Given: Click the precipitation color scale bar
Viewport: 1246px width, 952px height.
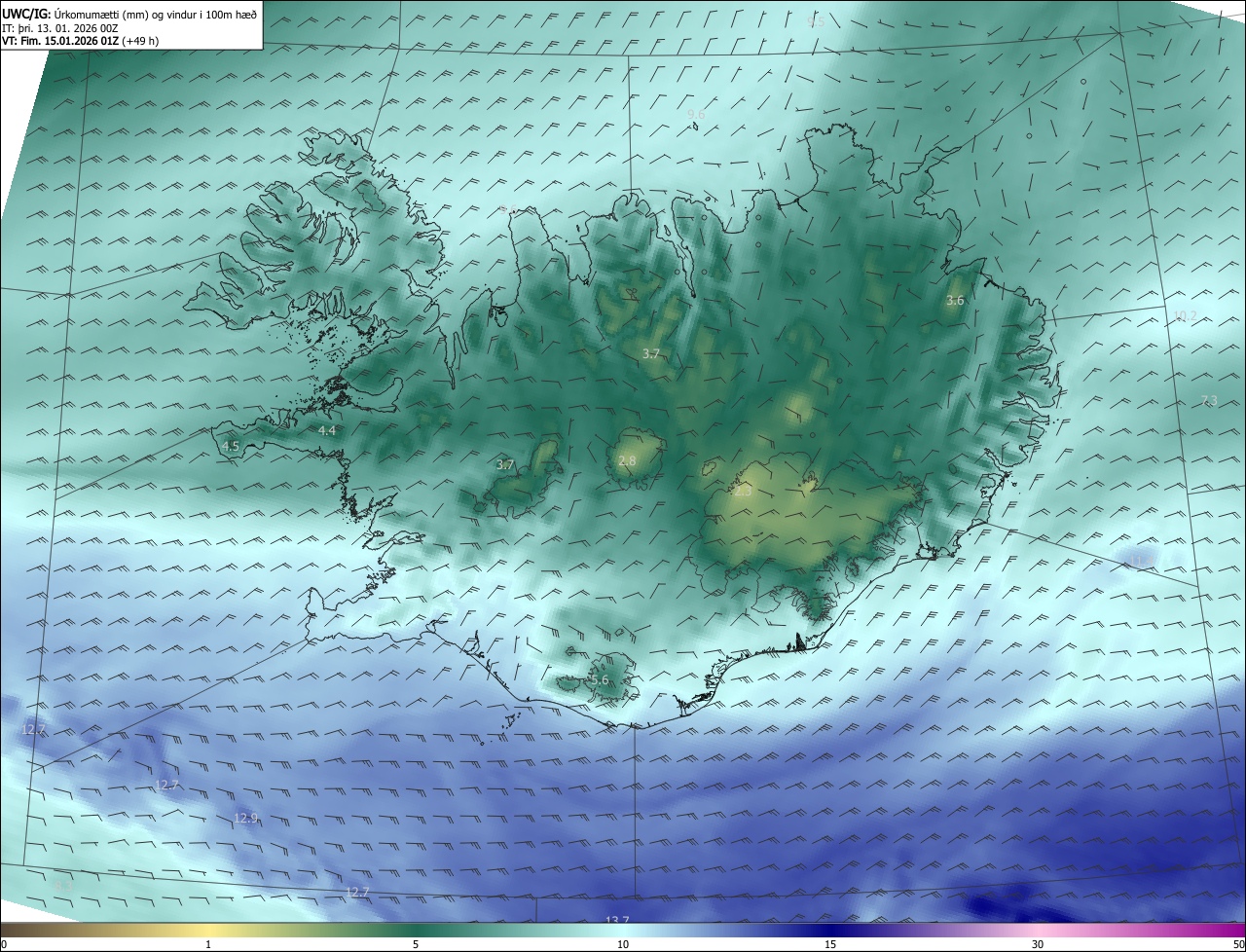Looking at the screenshot, I should (x=623, y=931).
